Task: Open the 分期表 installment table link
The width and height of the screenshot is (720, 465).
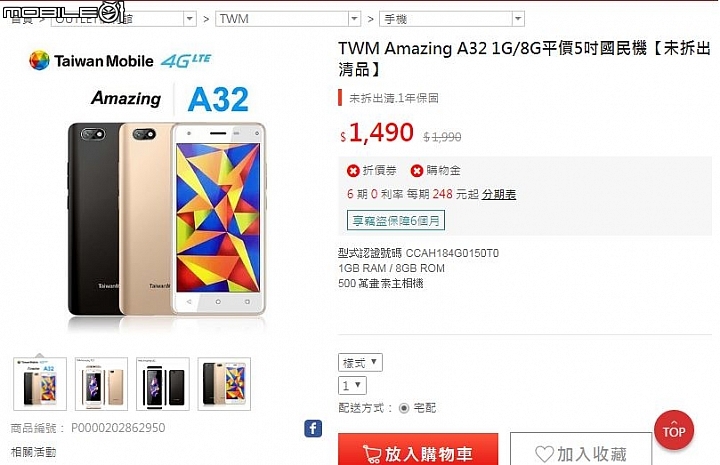Action: pyautogui.click(x=499, y=194)
